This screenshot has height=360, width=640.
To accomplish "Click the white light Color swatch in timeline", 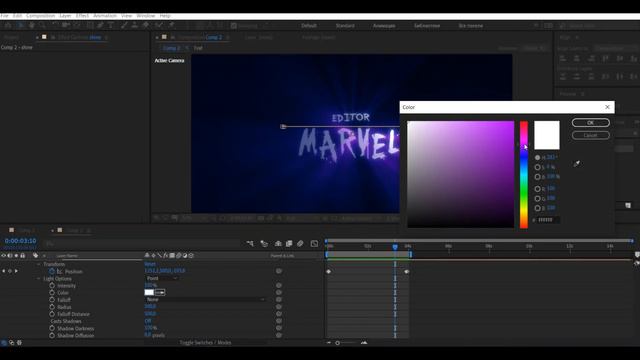I will pyautogui.click(x=149, y=292).
